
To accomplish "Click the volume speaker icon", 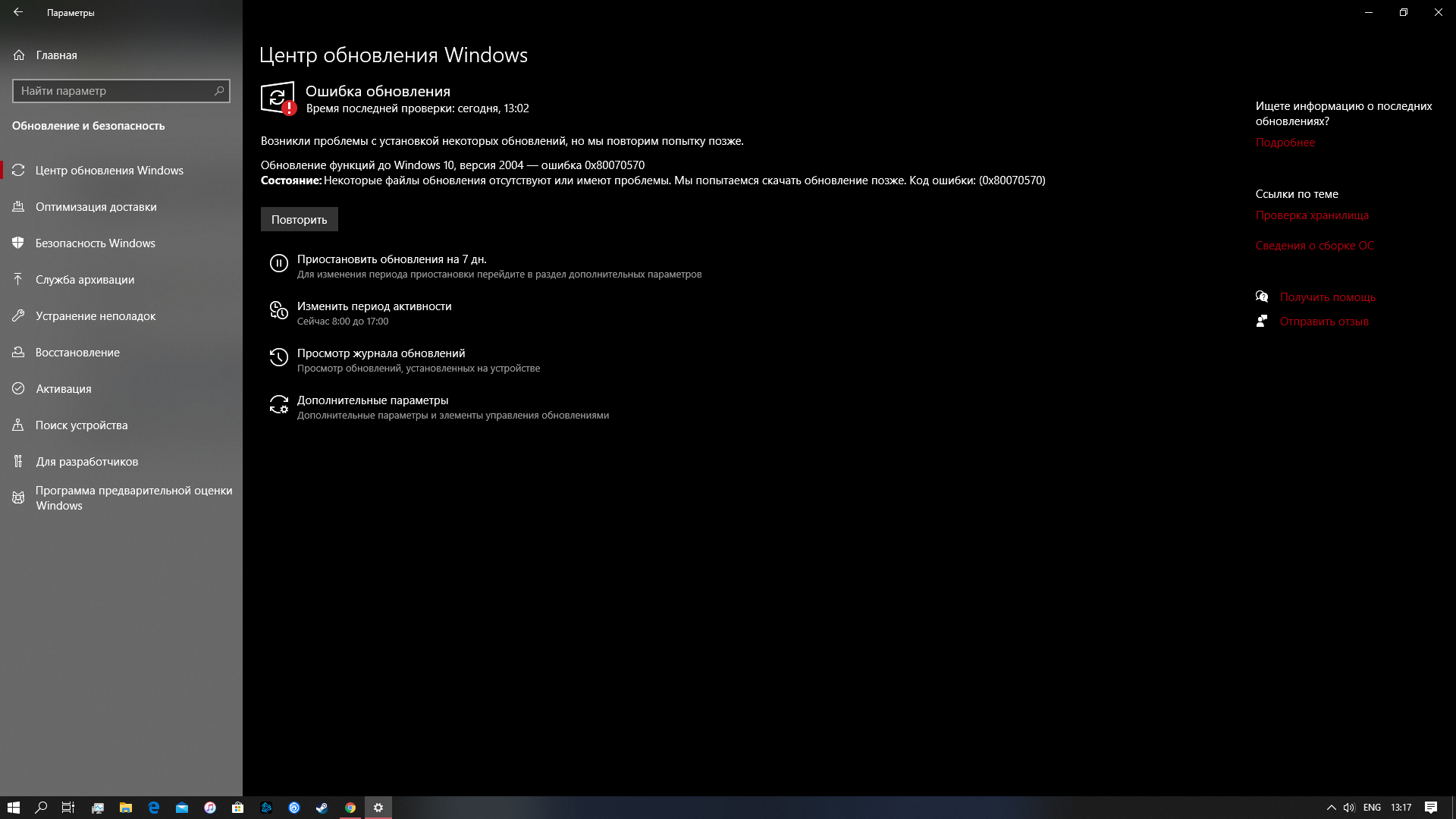I will pos(1349,808).
